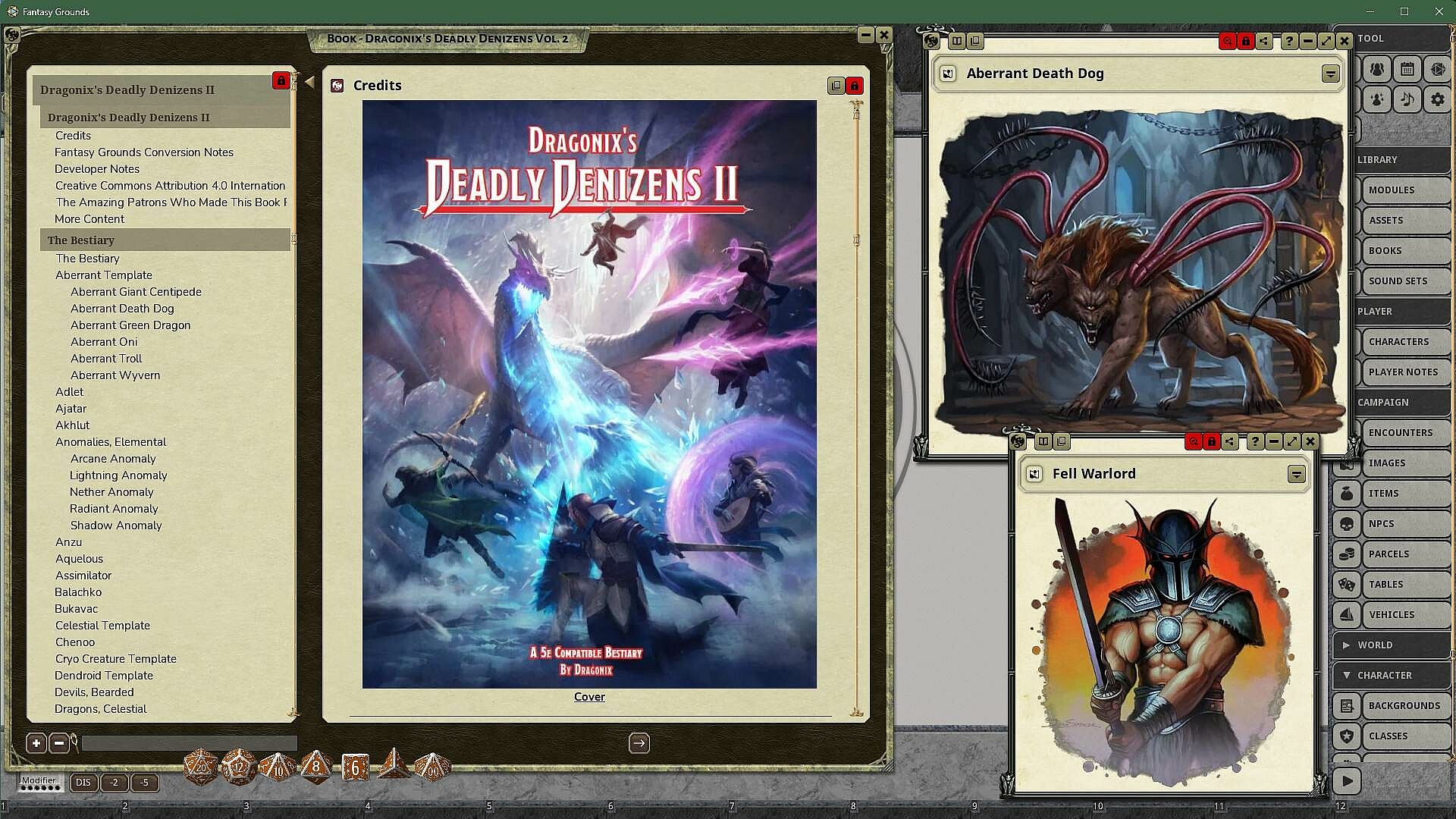Open the calendar tool icon

(x=1407, y=70)
